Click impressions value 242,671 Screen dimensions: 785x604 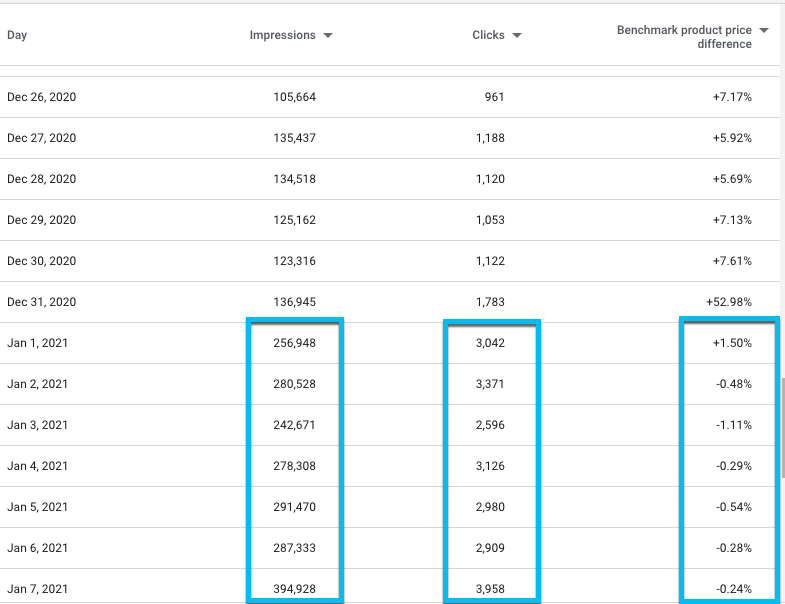294,425
